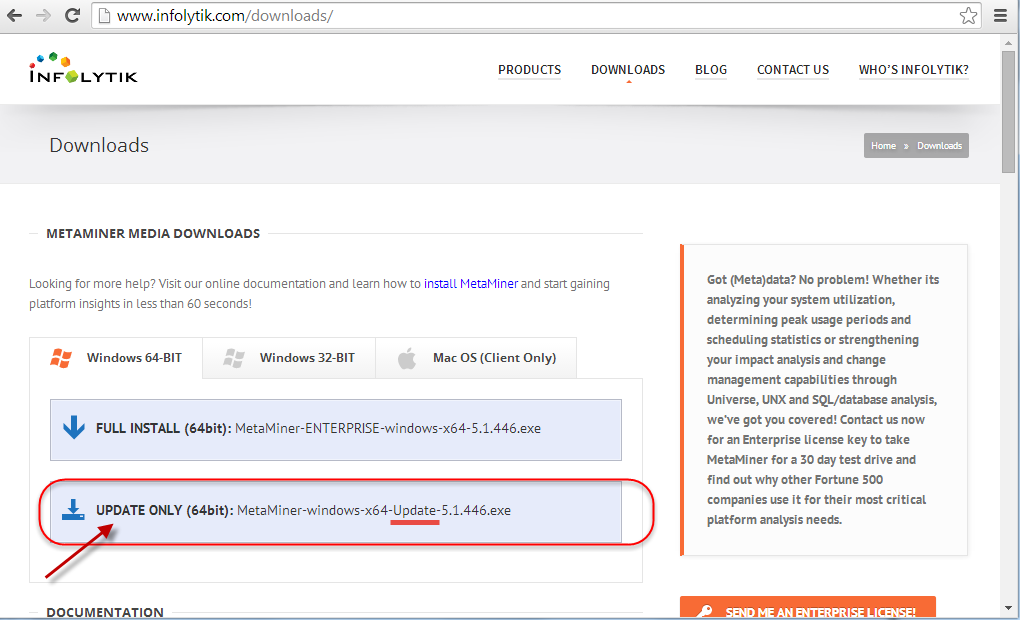Viewport: 1020px width, 620px height.
Task: Click the browser forward arrow
Action: [43, 16]
